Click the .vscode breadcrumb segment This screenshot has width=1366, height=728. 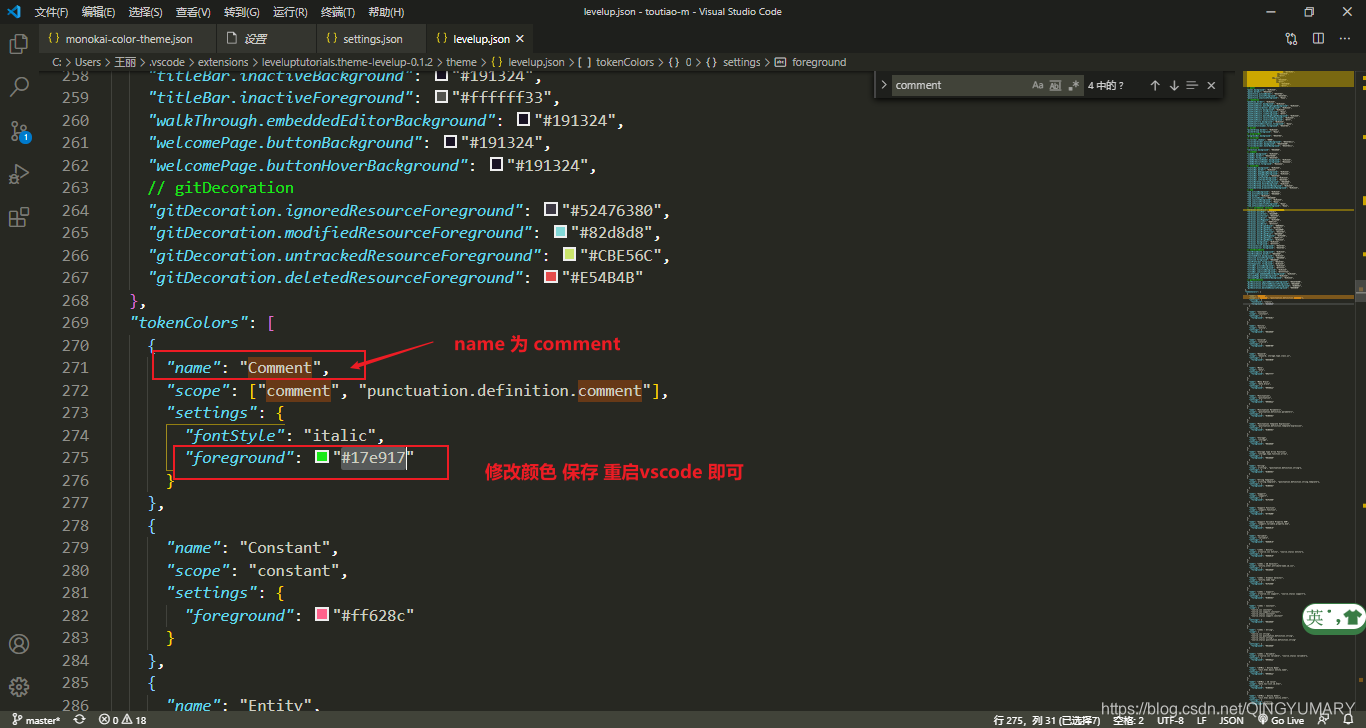[x=167, y=62]
